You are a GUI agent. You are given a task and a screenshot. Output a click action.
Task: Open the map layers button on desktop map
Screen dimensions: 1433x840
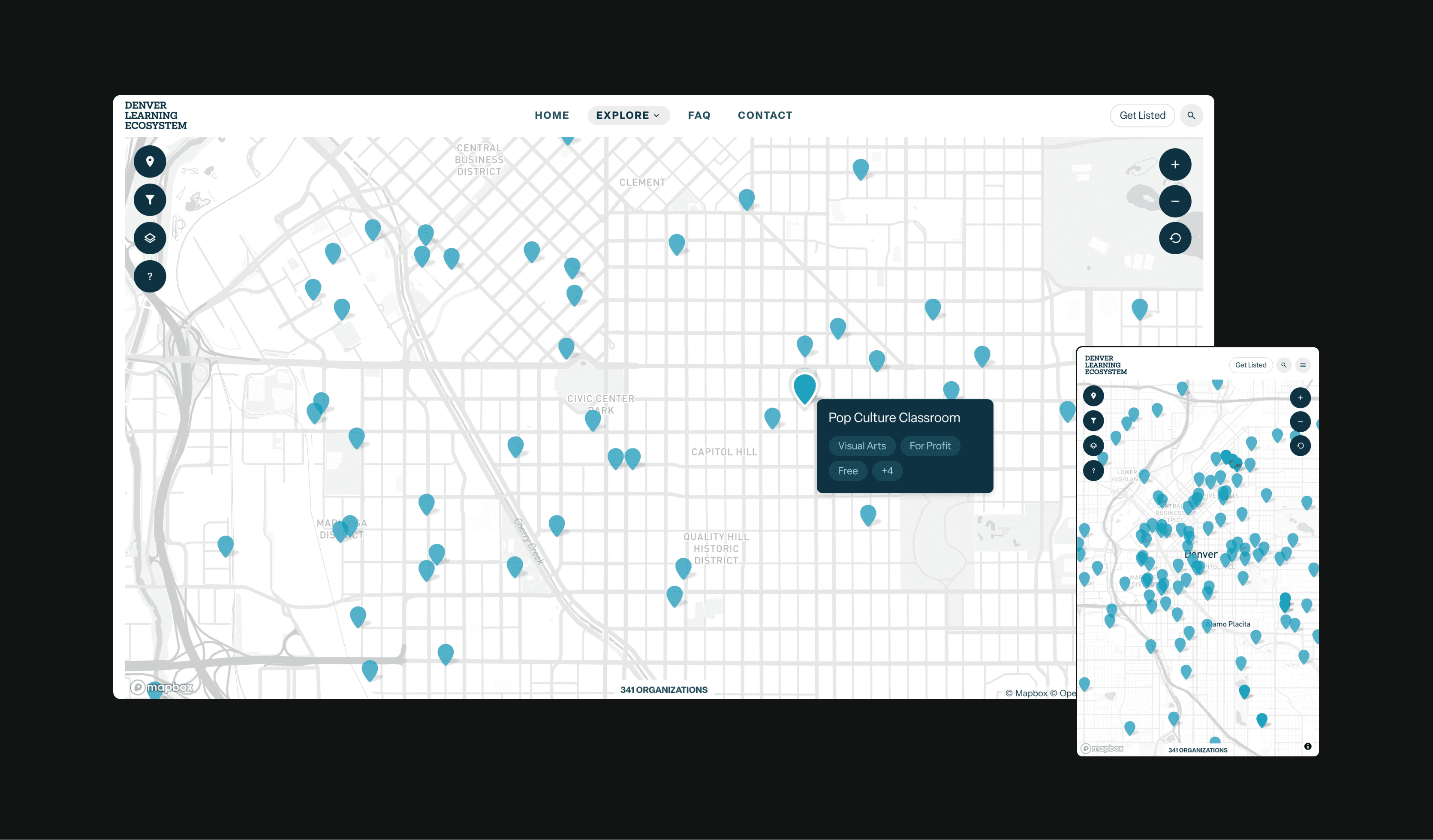tap(150, 238)
